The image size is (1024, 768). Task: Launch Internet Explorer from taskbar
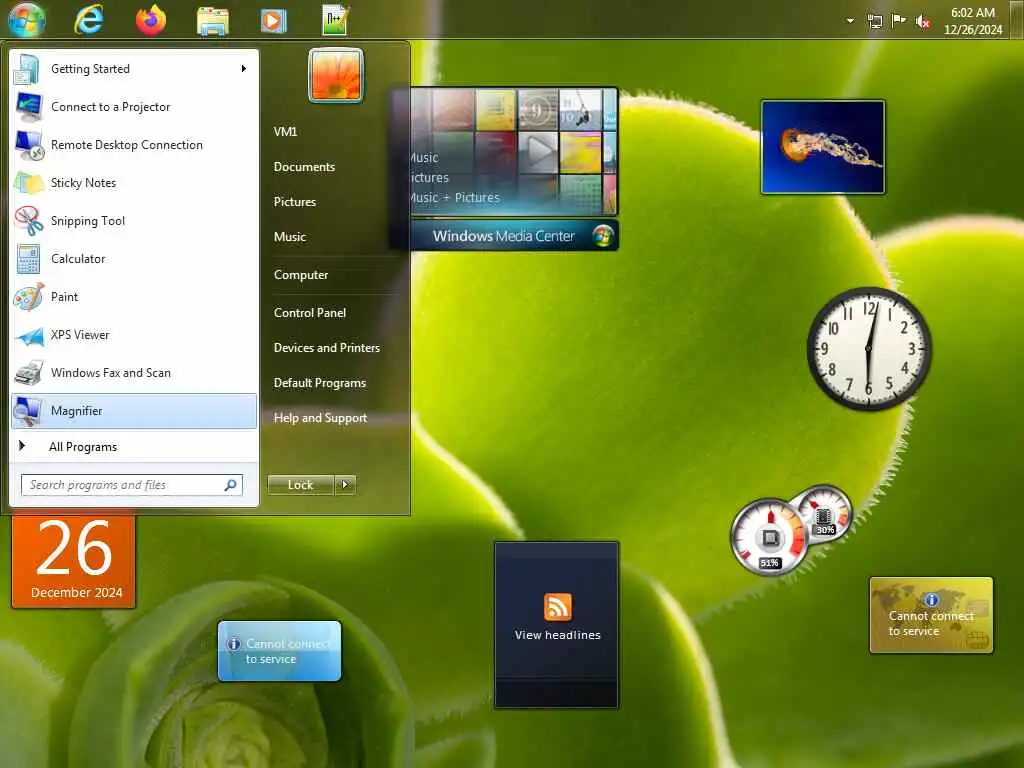point(89,20)
